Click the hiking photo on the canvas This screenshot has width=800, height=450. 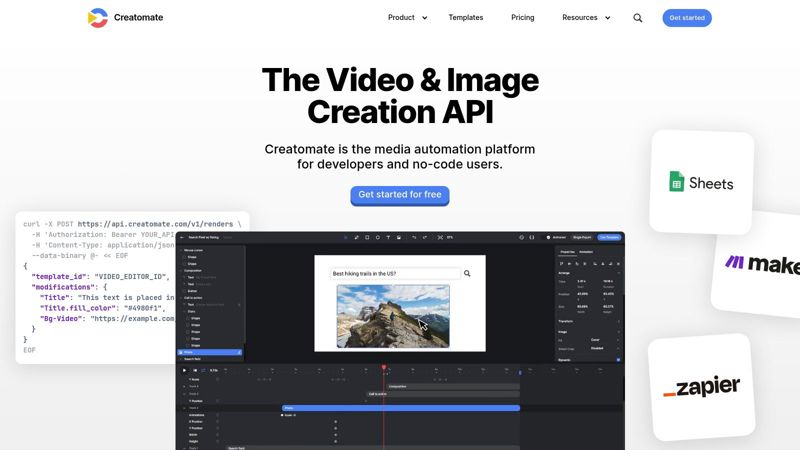click(393, 316)
